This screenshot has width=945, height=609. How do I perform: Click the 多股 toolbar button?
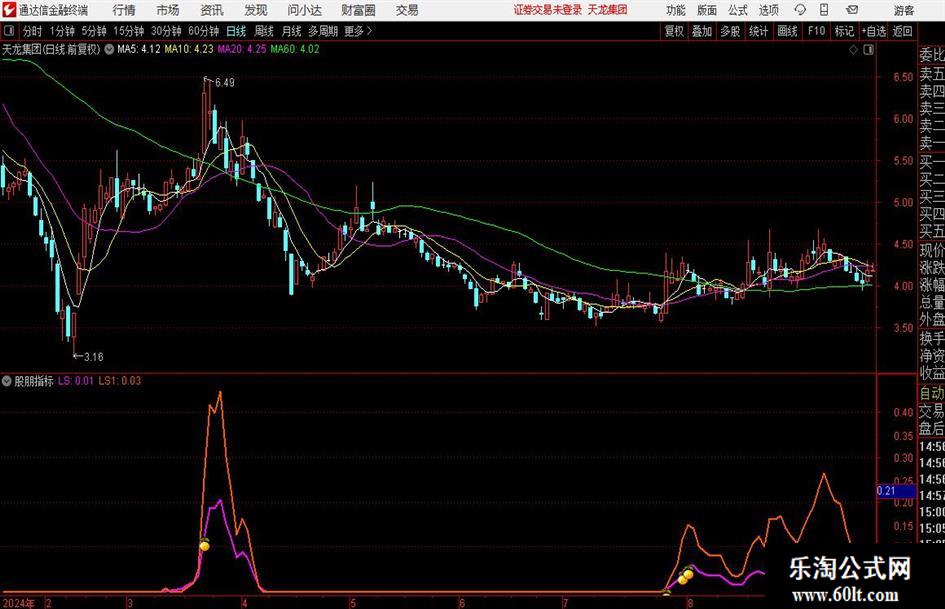coord(730,31)
